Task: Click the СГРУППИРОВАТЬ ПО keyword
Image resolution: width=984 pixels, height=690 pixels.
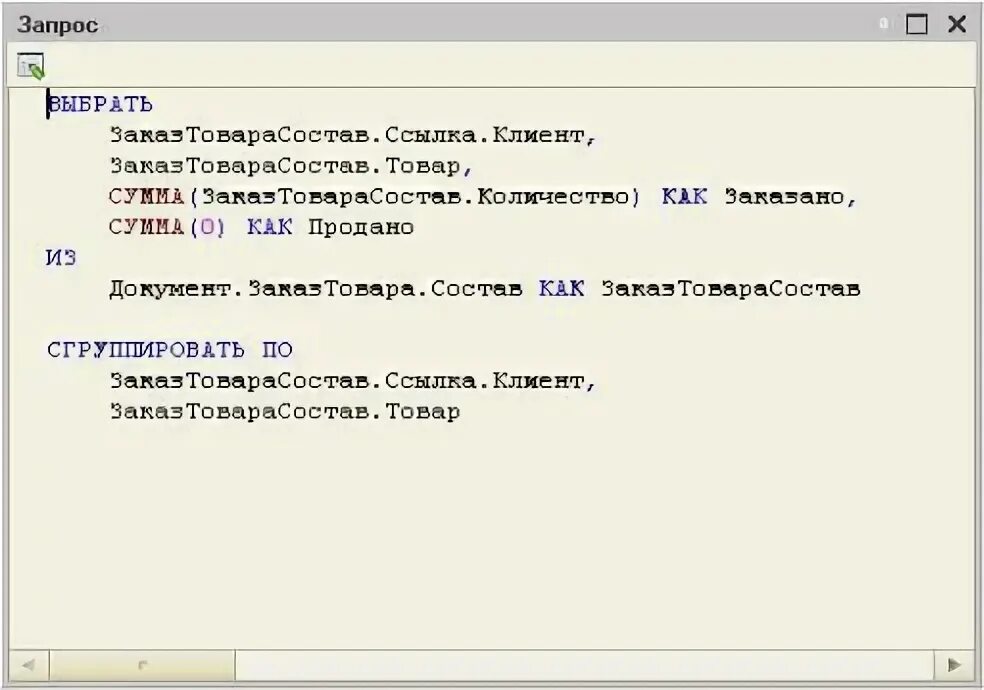Action: coord(170,349)
